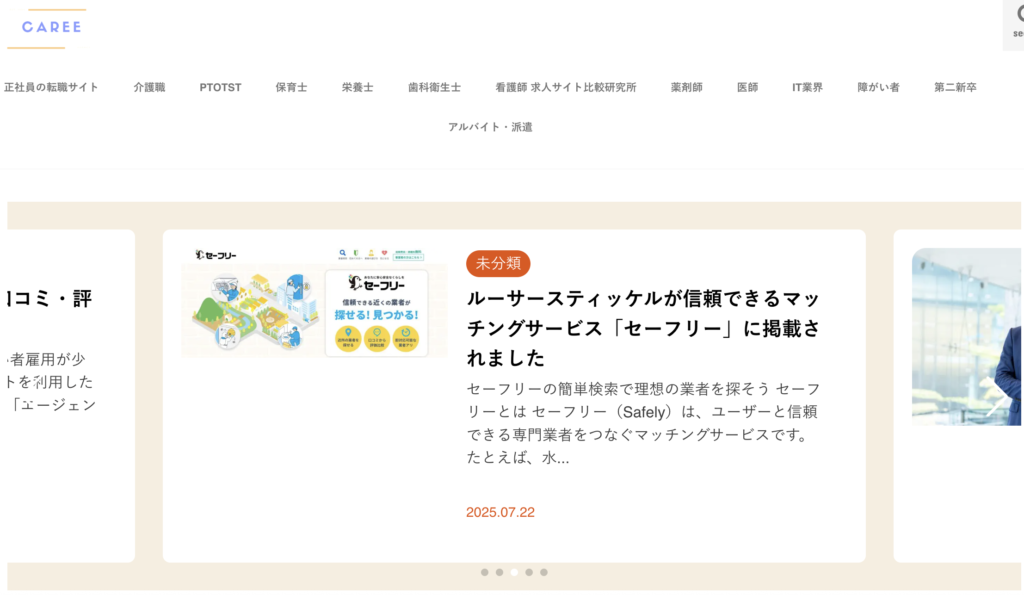Screen dimensions: 1024x595
Task: Click the active third carousel dot
Action: tap(514, 572)
